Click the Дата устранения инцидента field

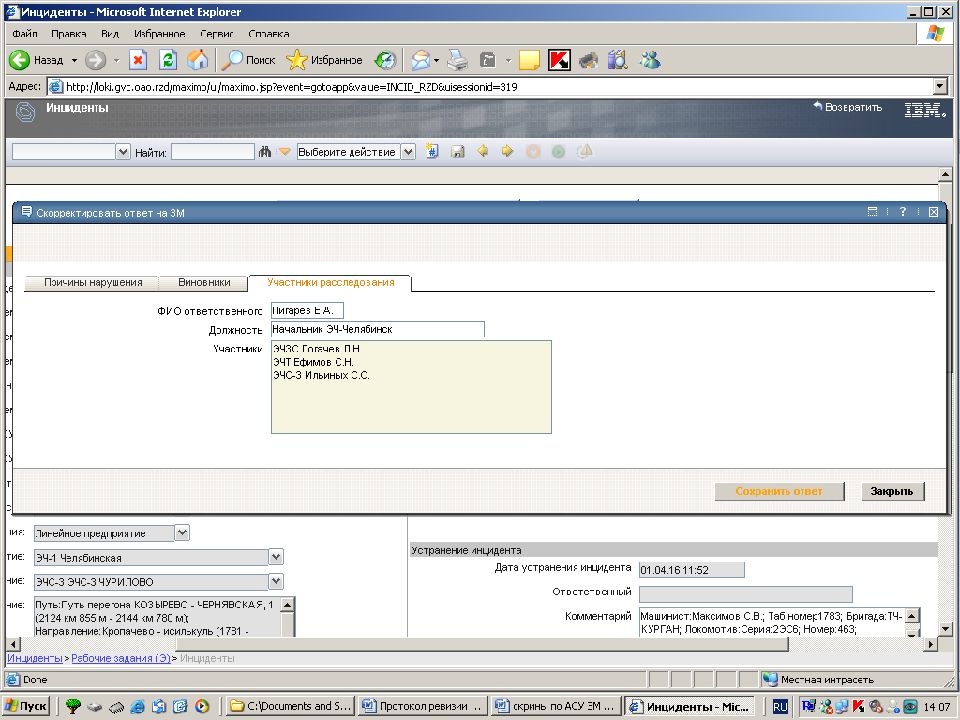692,570
